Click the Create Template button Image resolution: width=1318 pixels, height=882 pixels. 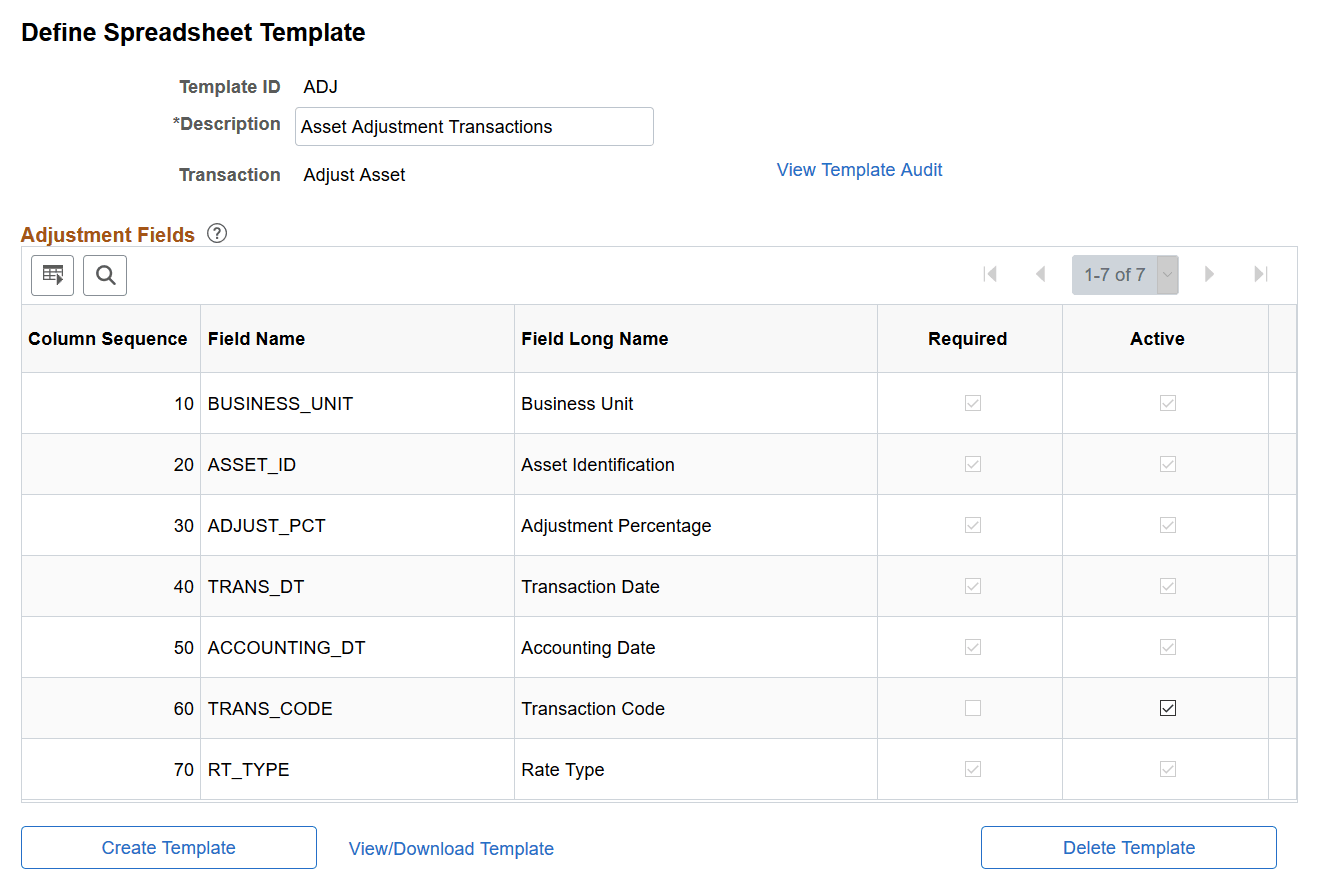tap(168, 847)
